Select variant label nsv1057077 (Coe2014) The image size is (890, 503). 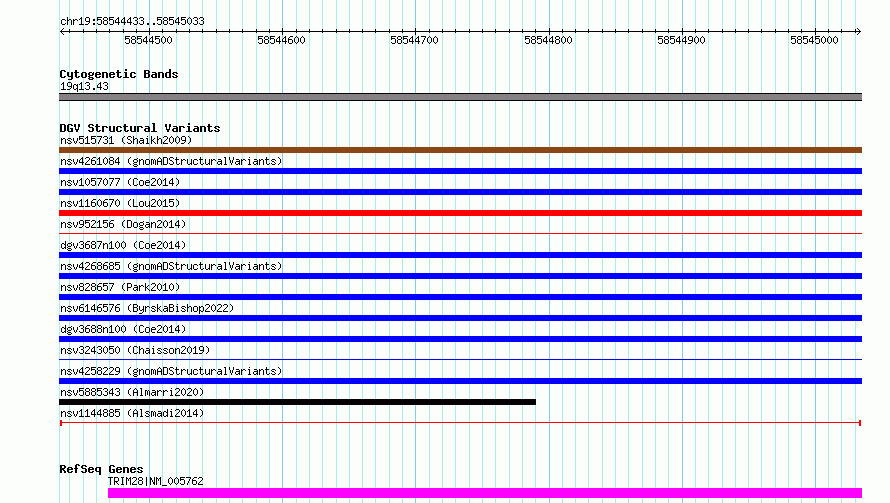click(x=120, y=182)
